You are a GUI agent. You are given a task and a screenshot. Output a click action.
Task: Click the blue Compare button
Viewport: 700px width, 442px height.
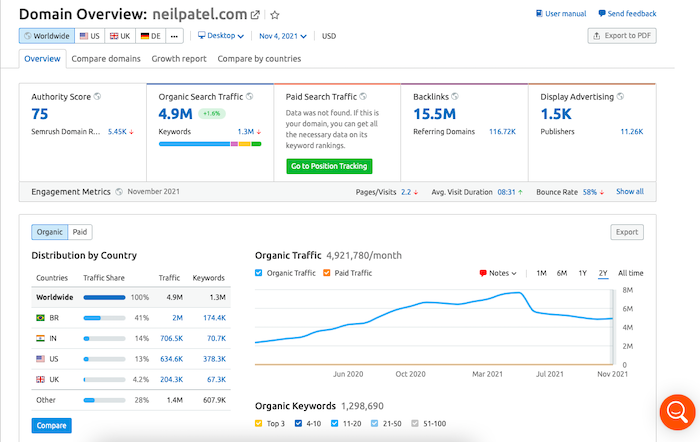51,425
